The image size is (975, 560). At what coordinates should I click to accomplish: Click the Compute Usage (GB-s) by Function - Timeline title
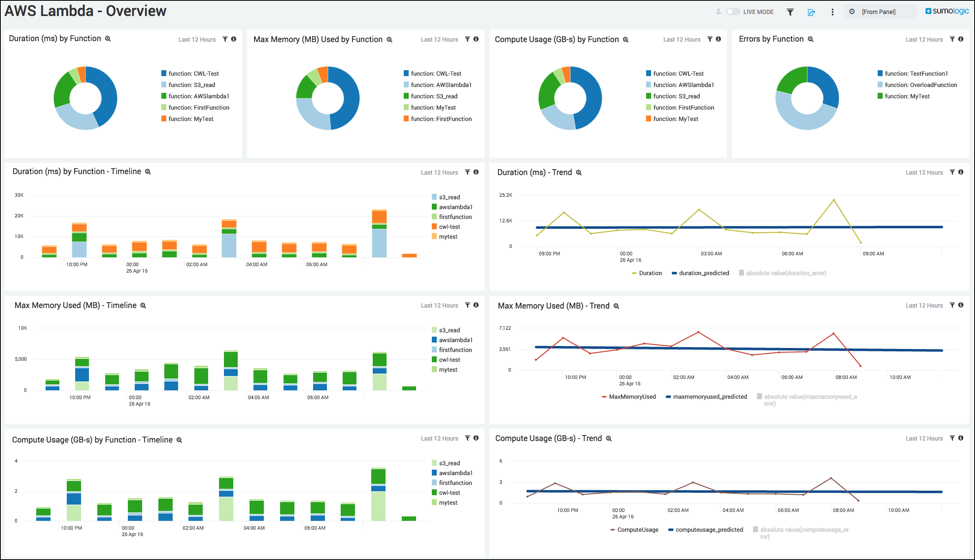coord(92,439)
